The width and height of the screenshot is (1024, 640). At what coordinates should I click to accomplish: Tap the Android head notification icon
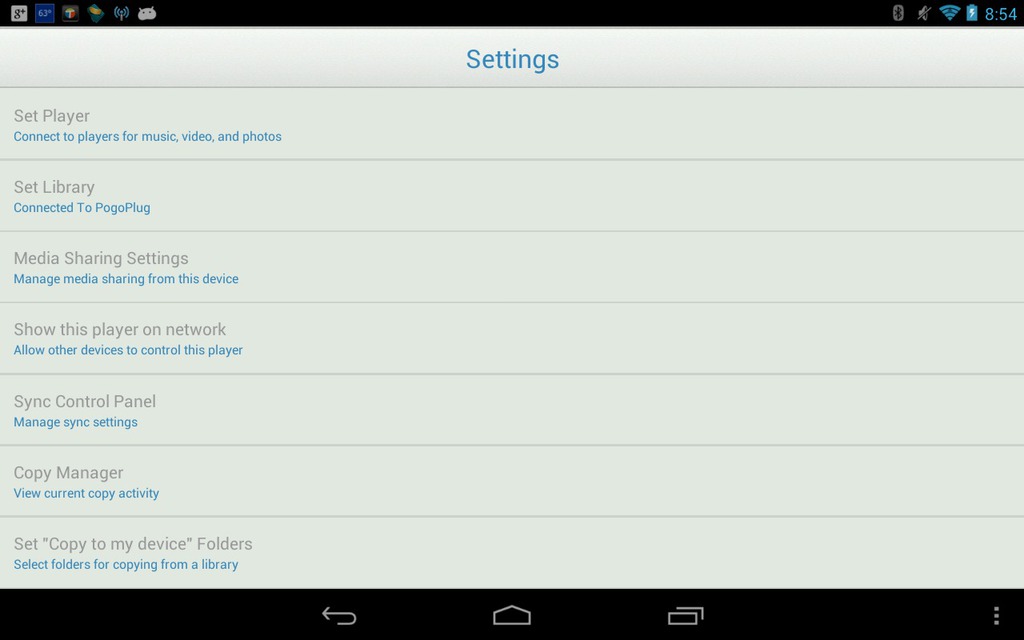(x=147, y=13)
